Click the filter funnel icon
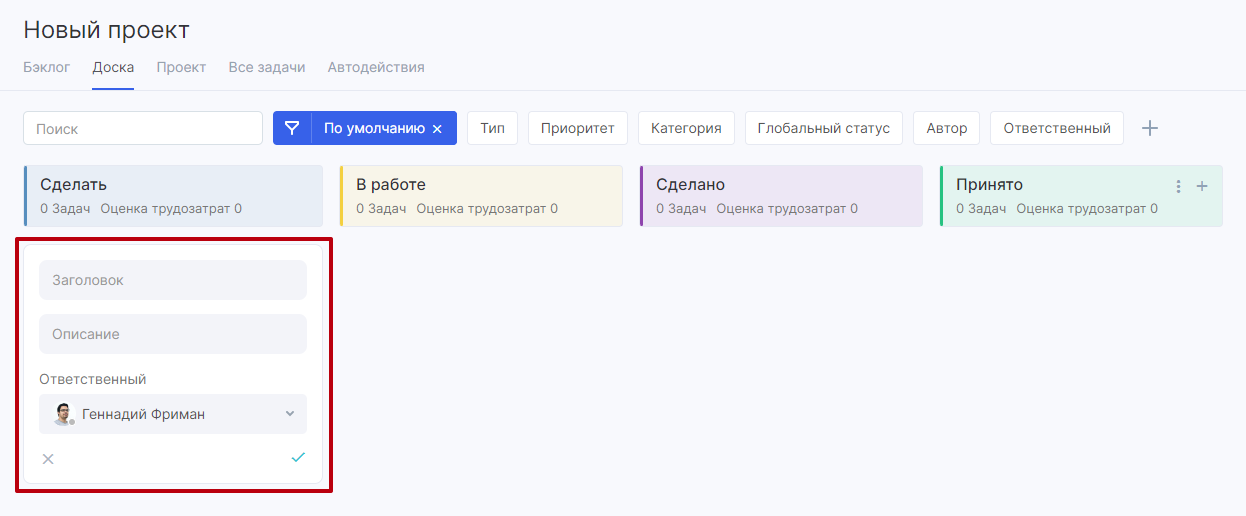Screen dimensions: 1246x516 click(x=292, y=128)
